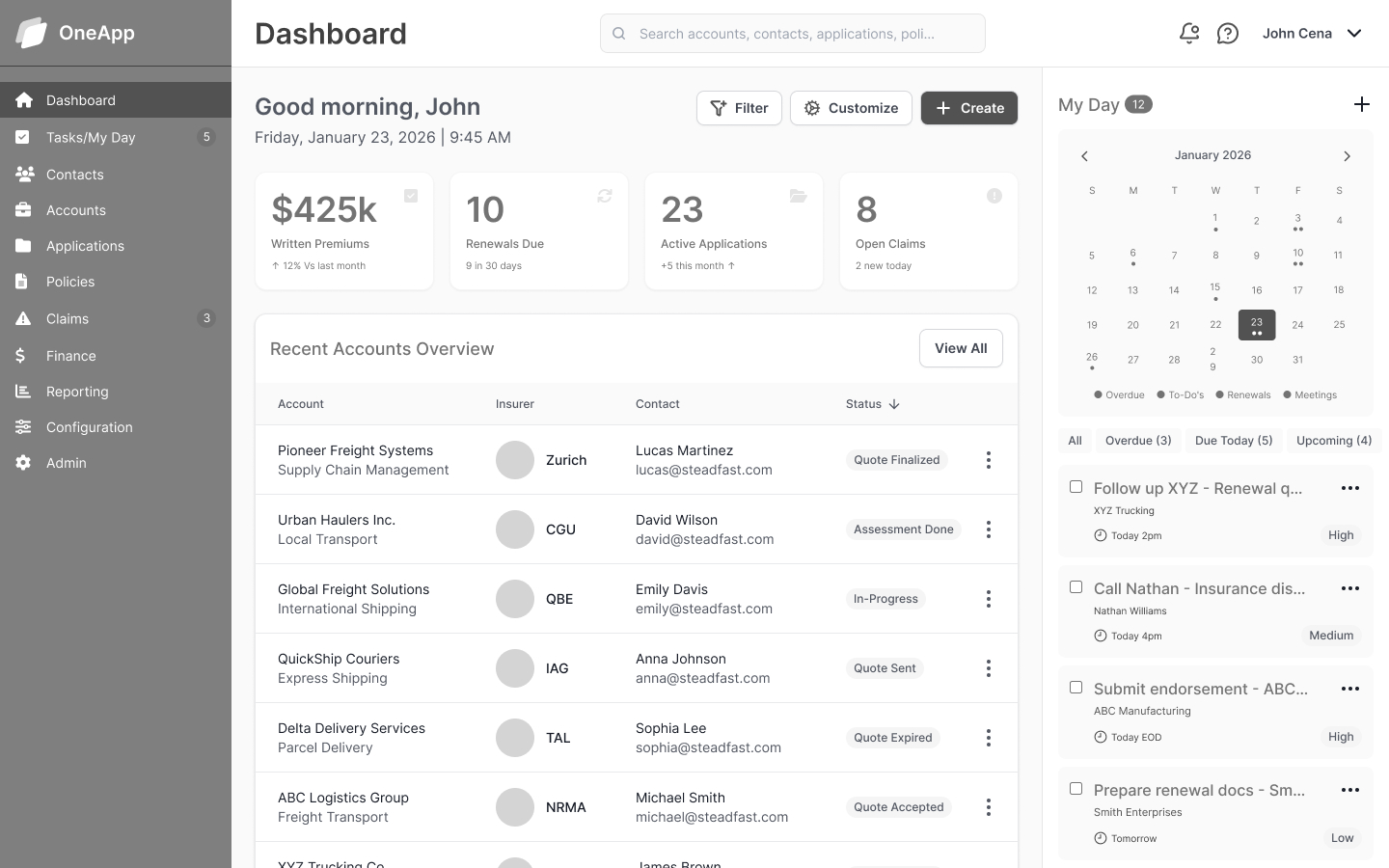The image size is (1389, 868).
Task: Click the Quote Expired status badge
Action: (x=892, y=738)
